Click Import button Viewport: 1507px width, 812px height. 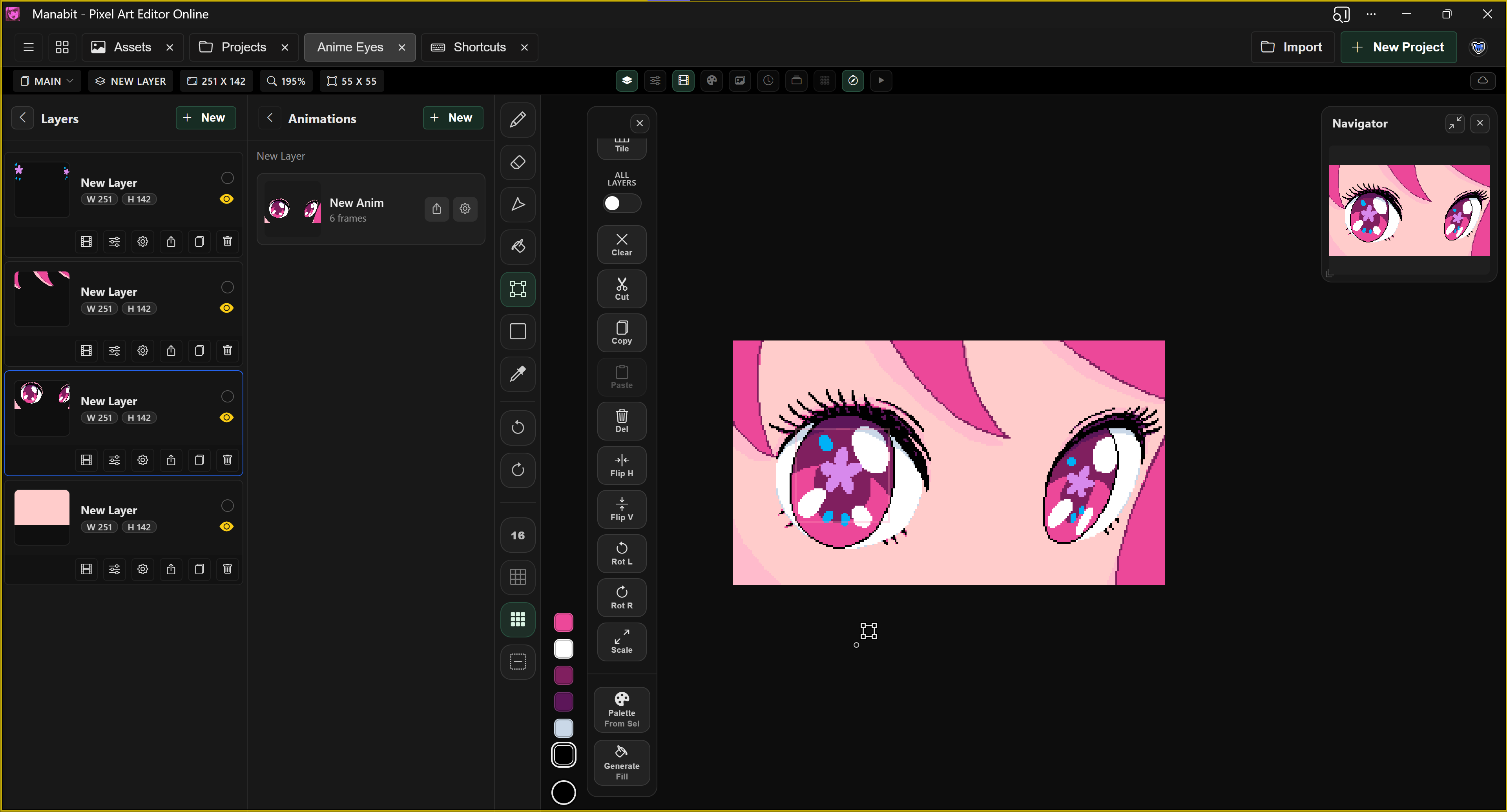coord(1292,47)
